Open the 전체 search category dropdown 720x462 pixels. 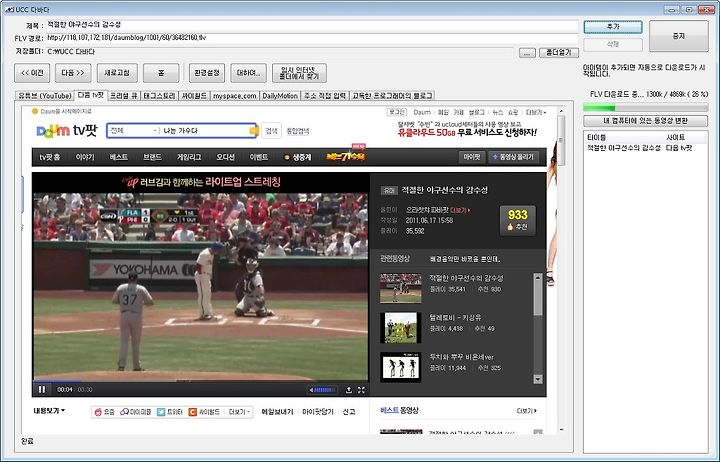point(134,131)
